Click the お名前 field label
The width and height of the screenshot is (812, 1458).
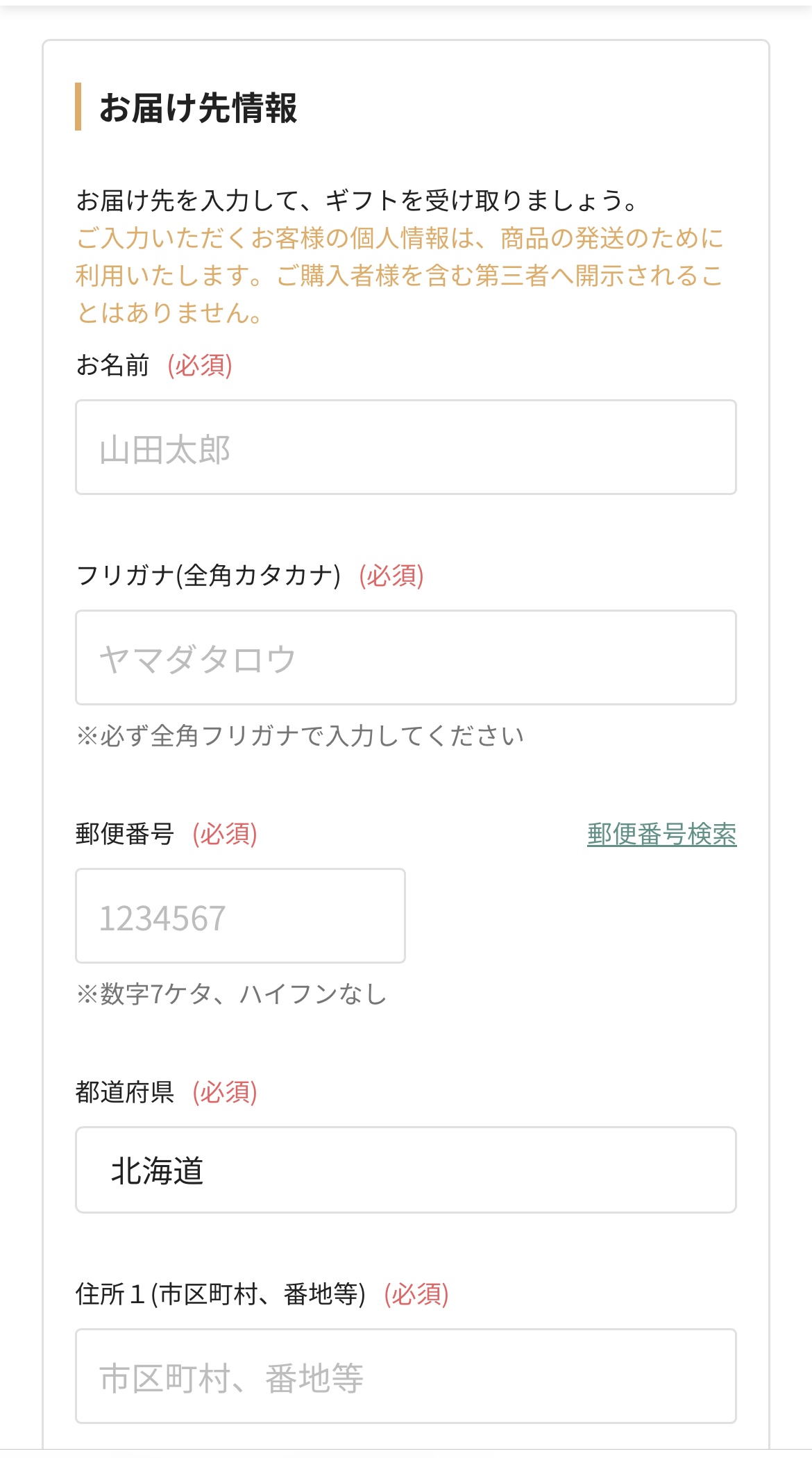[x=112, y=365]
